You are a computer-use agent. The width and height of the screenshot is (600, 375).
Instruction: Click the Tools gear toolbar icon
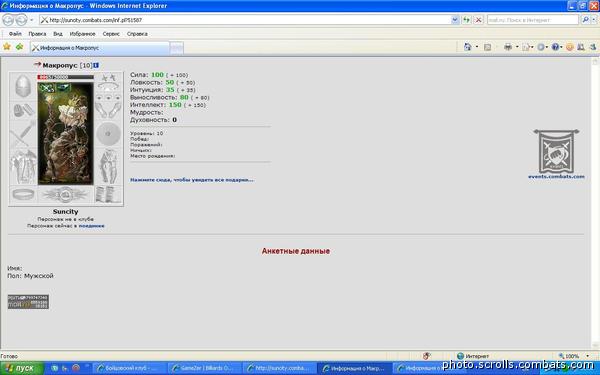click(541, 47)
